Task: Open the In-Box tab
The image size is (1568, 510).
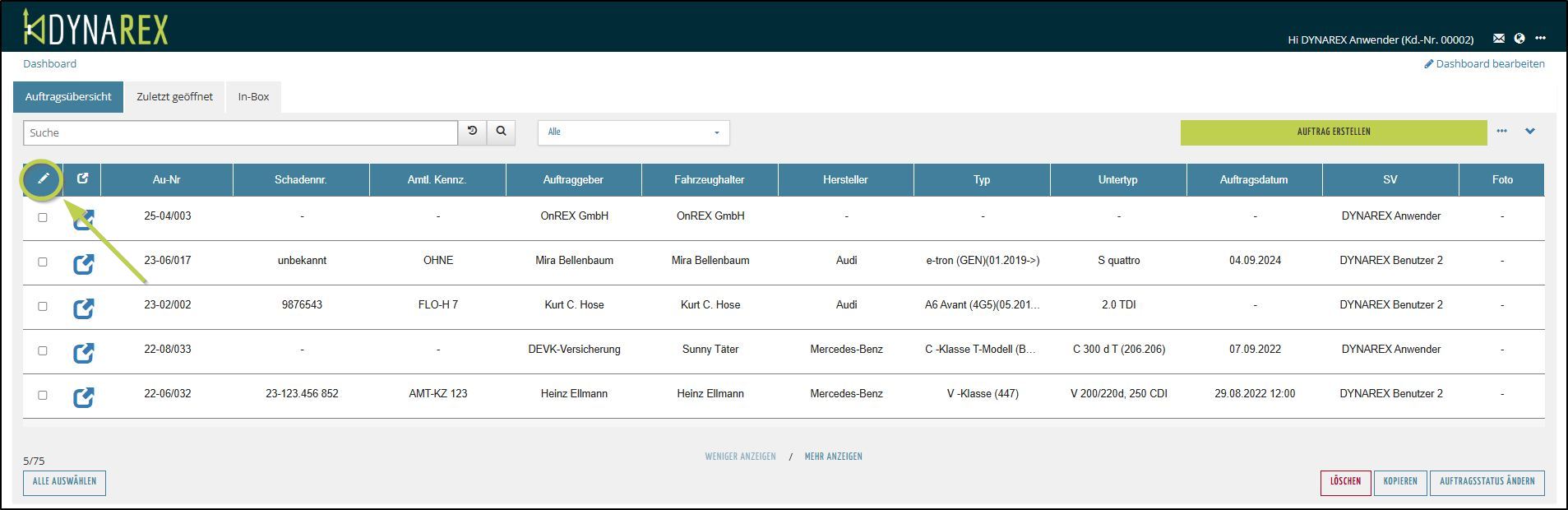Action: 253,97
